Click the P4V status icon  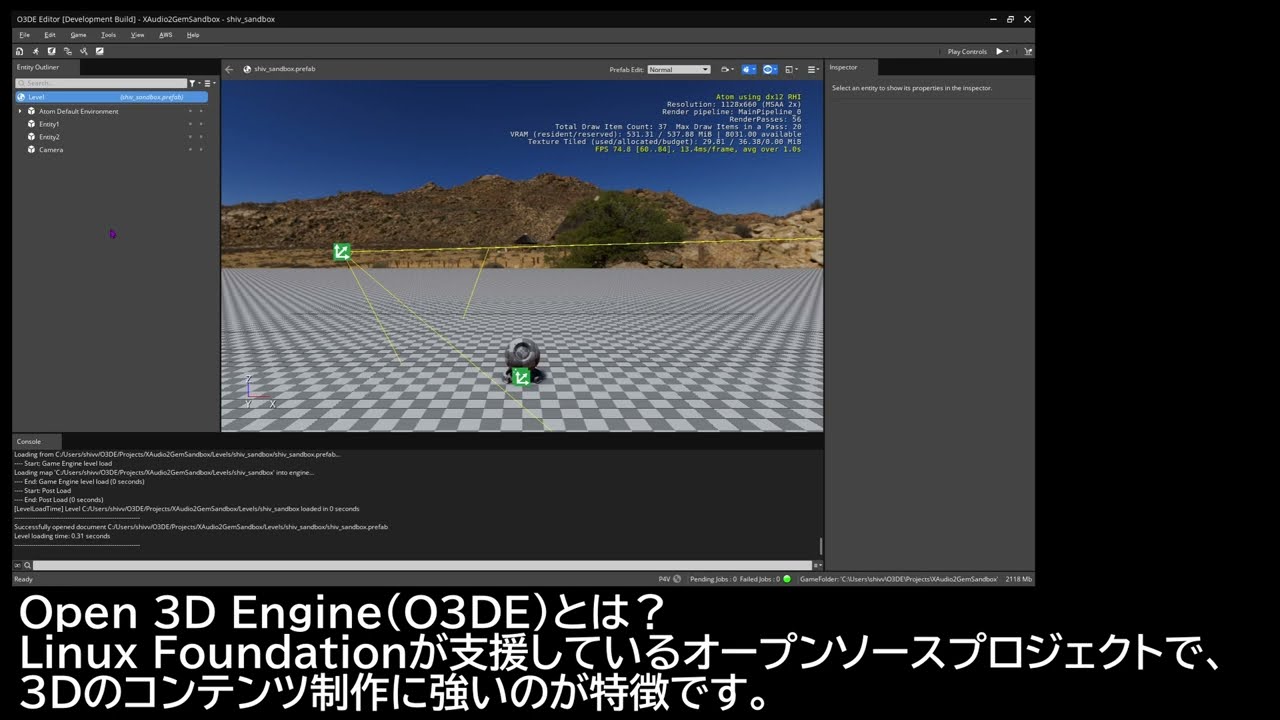[x=669, y=579]
